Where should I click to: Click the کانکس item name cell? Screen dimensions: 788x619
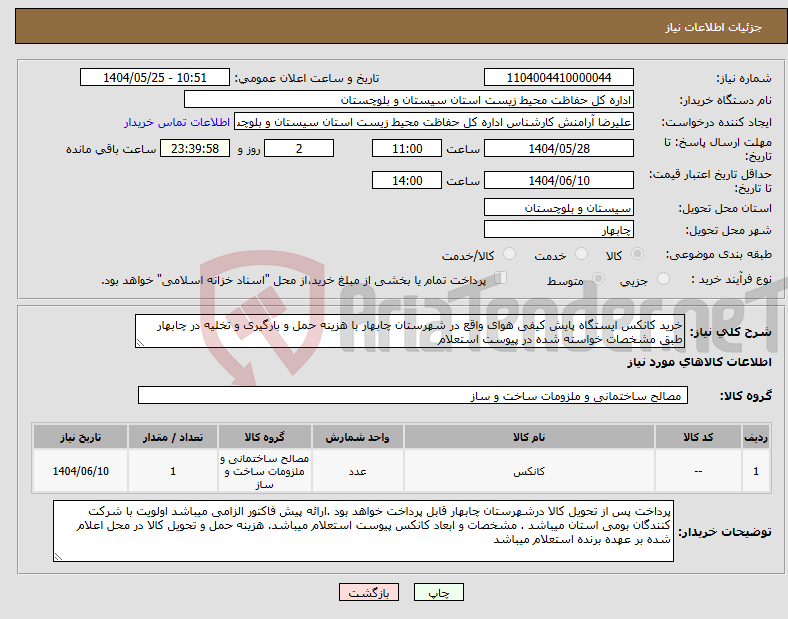[x=529, y=471]
